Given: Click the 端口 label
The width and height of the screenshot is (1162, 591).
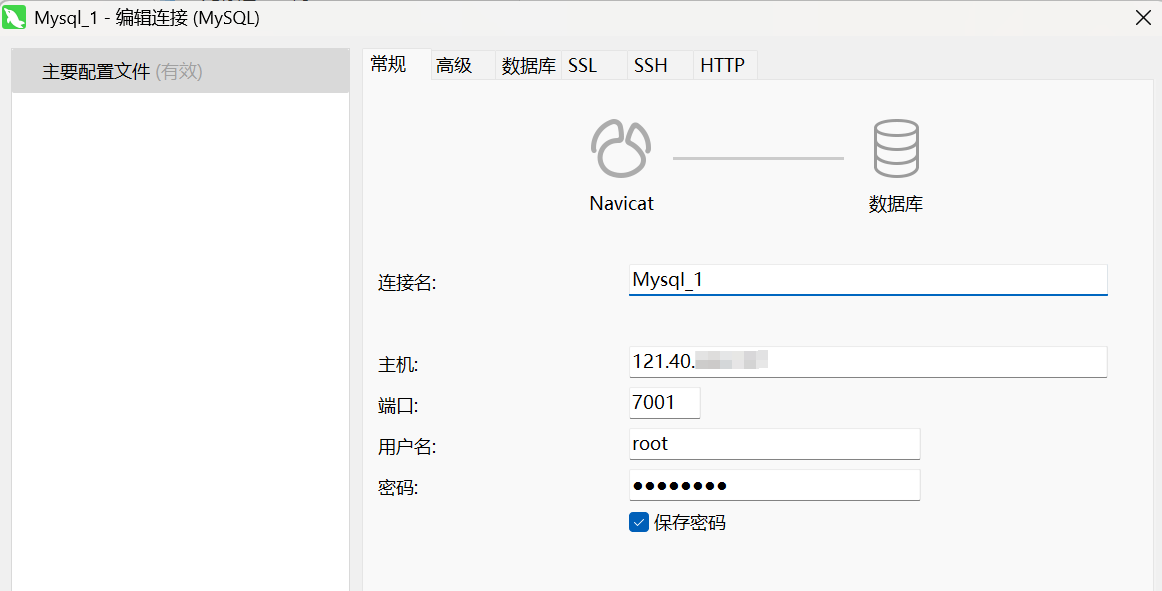Looking at the screenshot, I should click(398, 406).
